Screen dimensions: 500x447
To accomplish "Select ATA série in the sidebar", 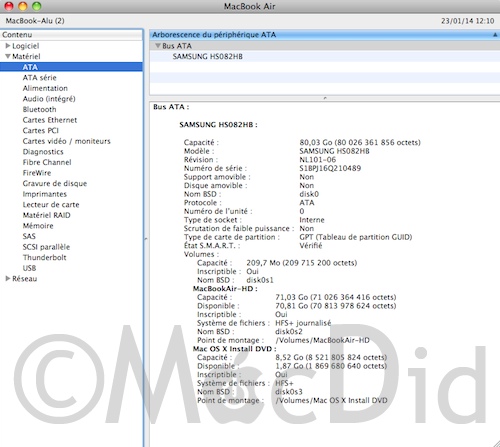I will [x=39, y=78].
